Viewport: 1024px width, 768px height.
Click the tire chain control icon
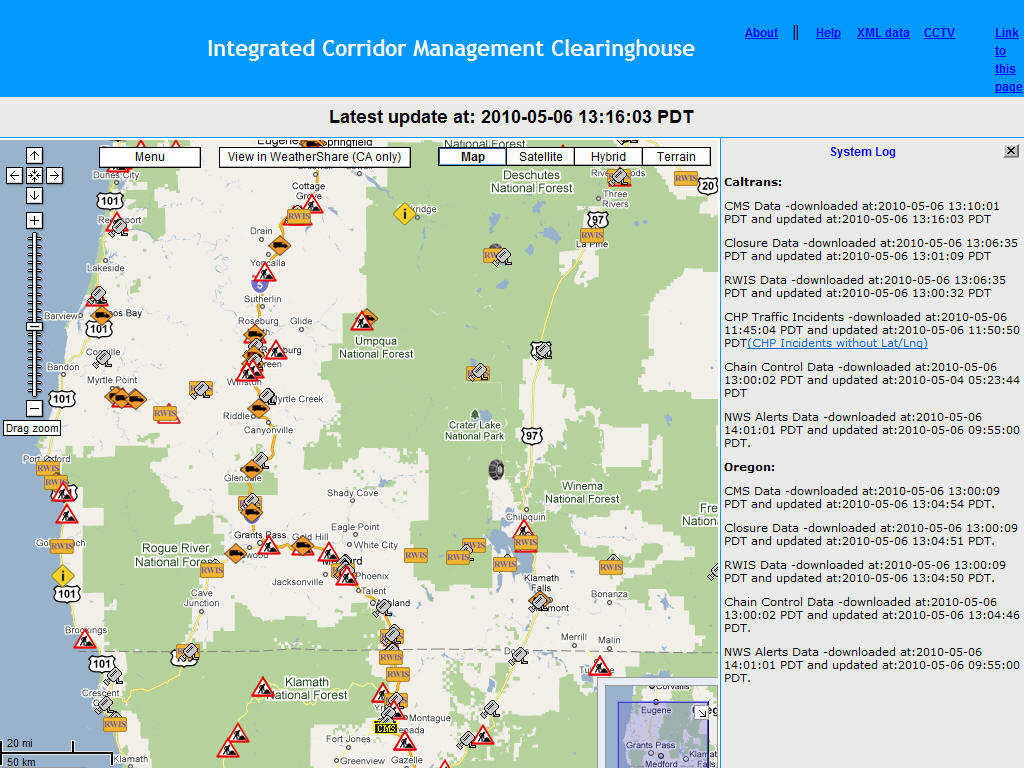tap(495, 468)
